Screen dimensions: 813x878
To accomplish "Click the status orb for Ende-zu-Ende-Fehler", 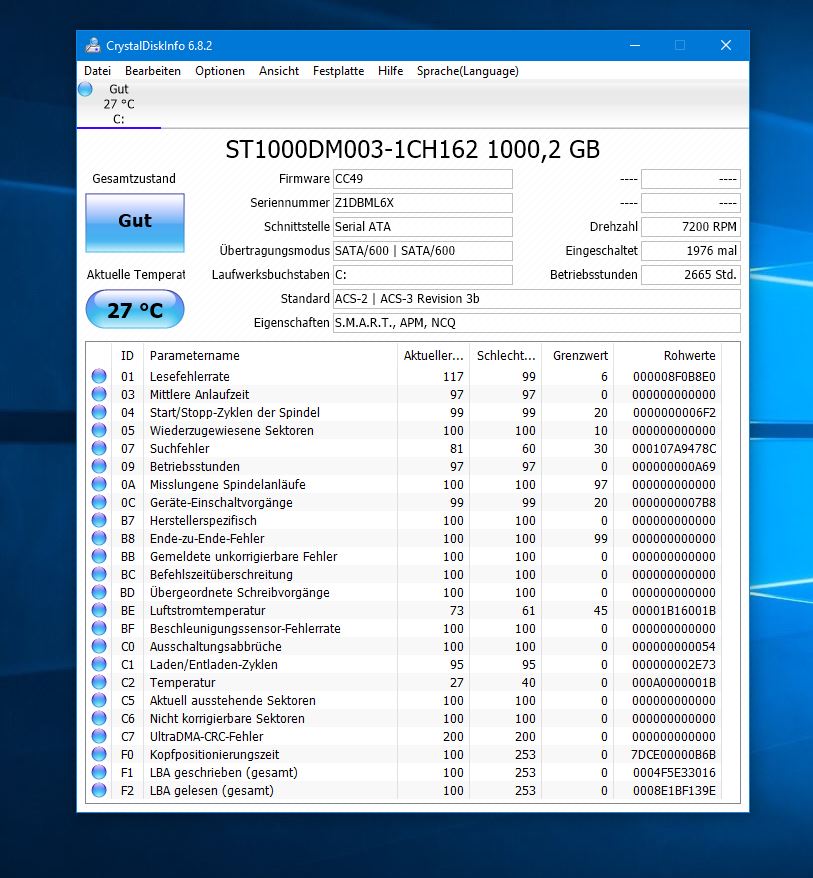I will pos(99,538).
